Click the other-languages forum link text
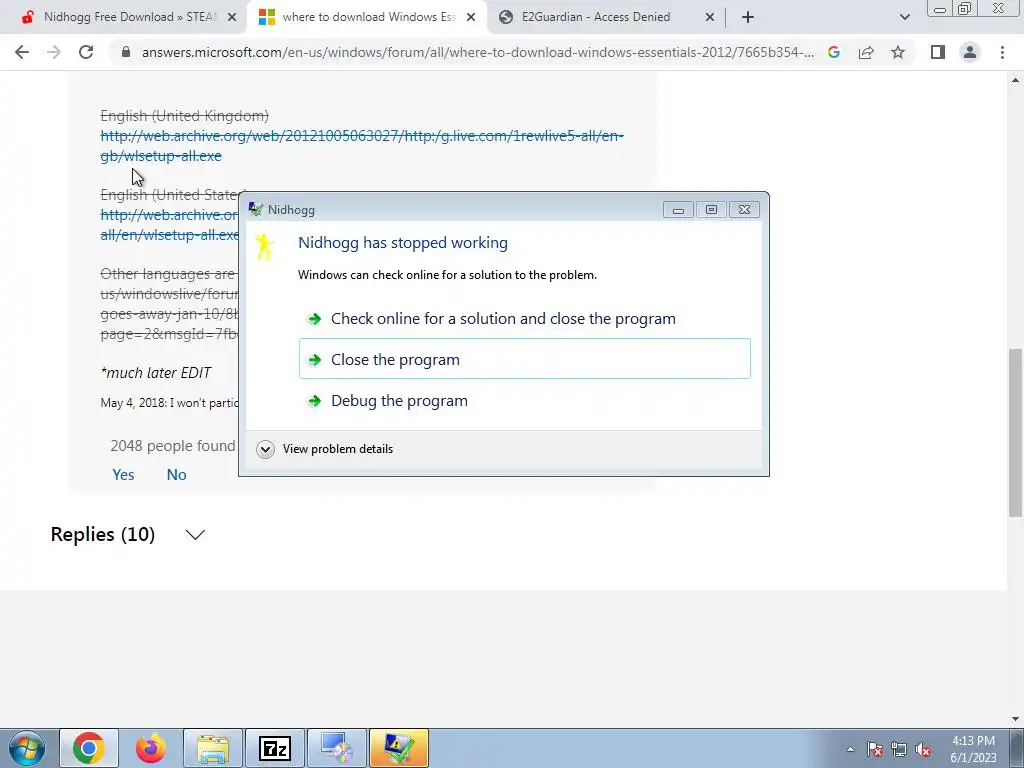Viewport: 1024px width, 768px height. (x=170, y=304)
